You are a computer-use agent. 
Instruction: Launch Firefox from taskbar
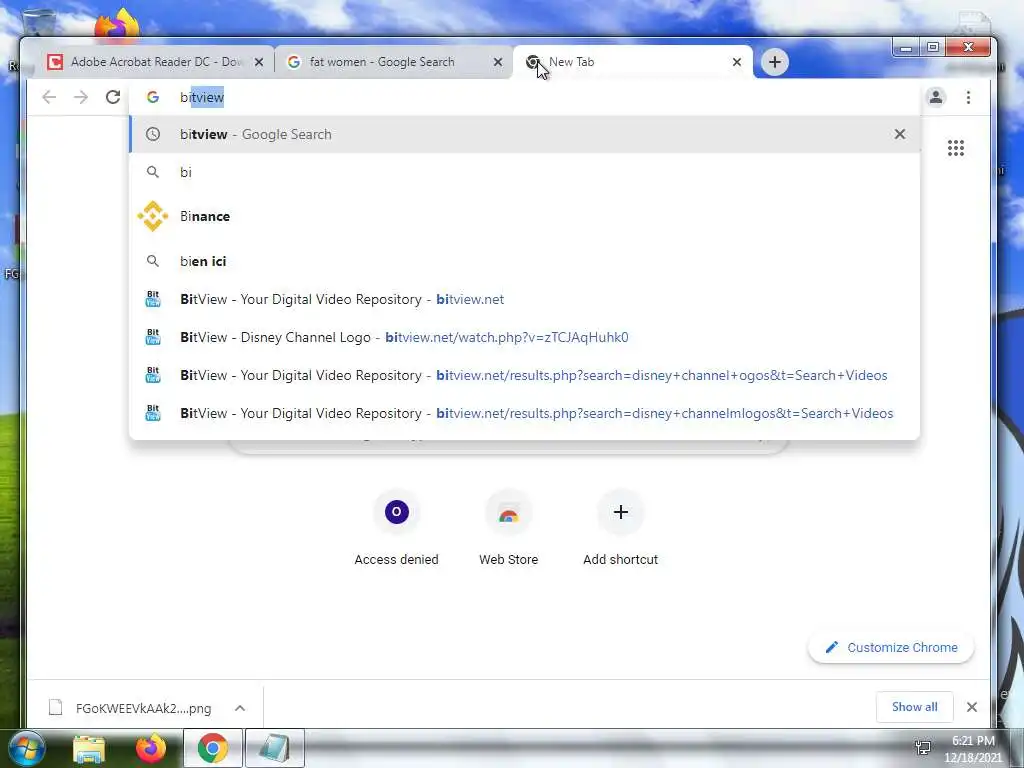tap(151, 749)
